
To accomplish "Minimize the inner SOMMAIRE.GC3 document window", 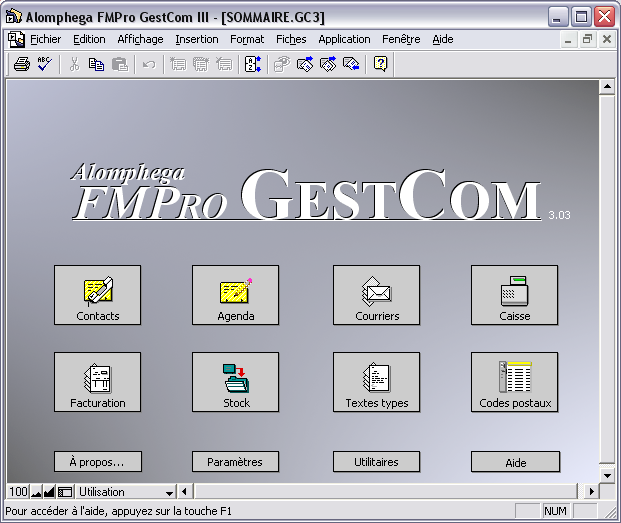I will click(x=568, y=39).
